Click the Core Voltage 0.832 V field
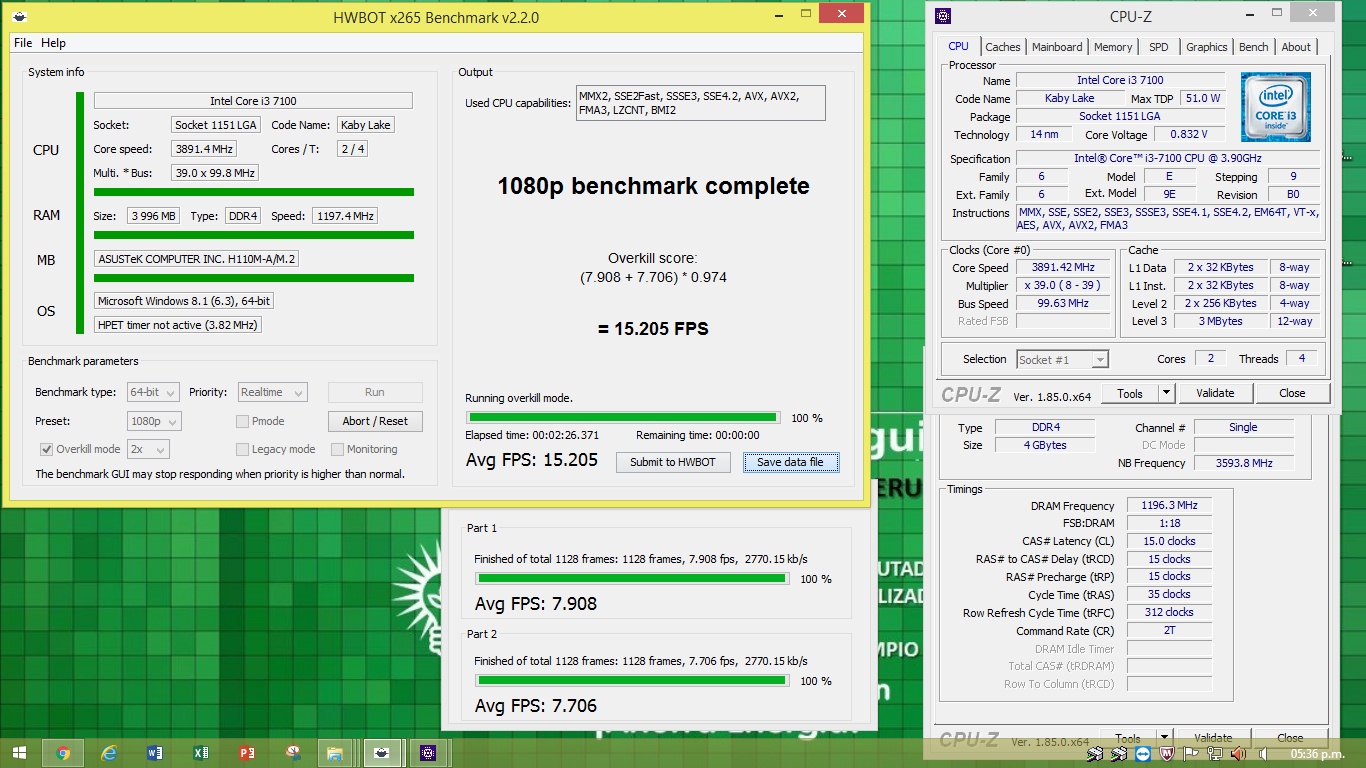The height and width of the screenshot is (768, 1366). tap(1189, 134)
